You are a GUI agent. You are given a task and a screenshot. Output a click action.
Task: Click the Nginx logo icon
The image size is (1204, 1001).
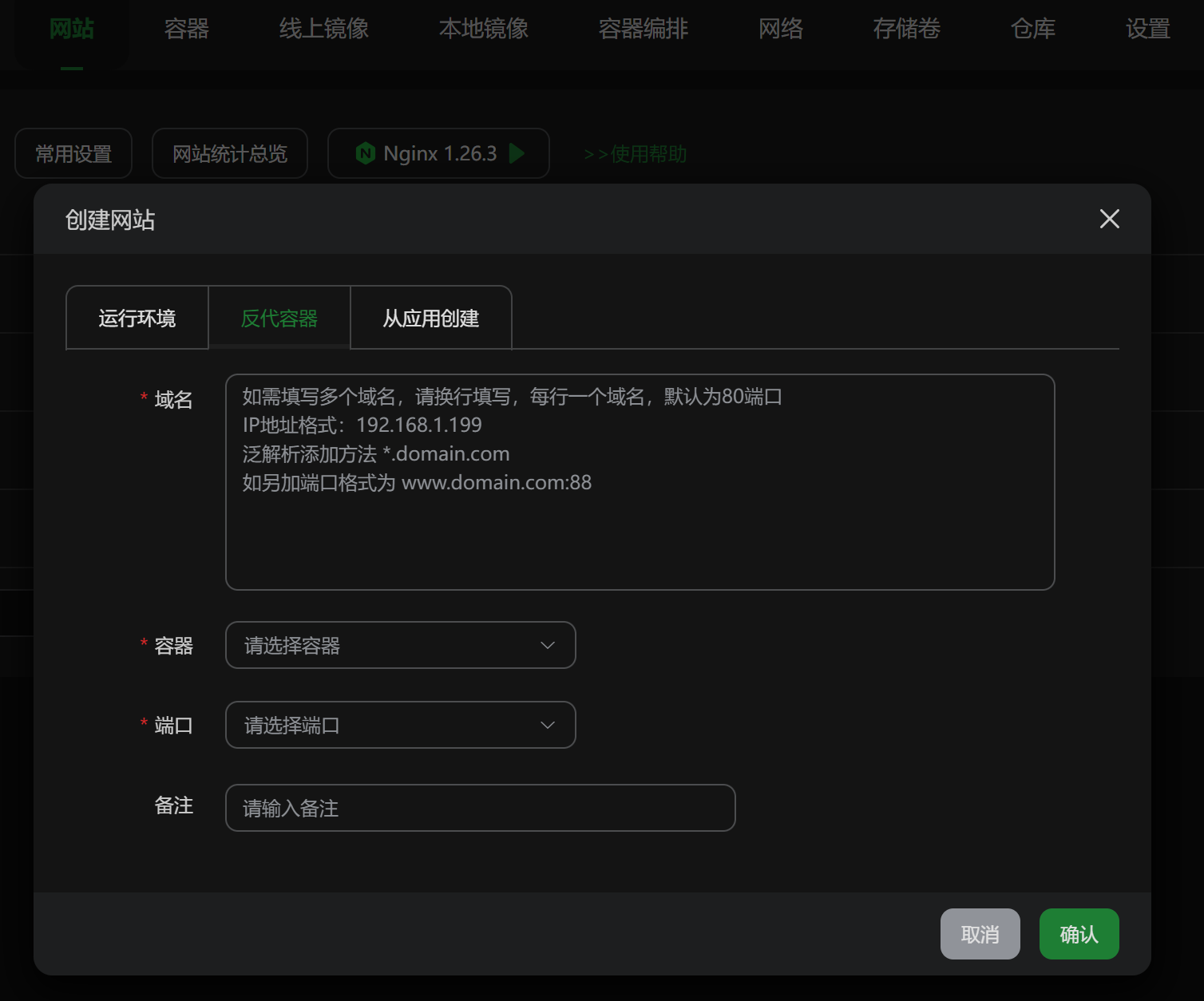366,153
